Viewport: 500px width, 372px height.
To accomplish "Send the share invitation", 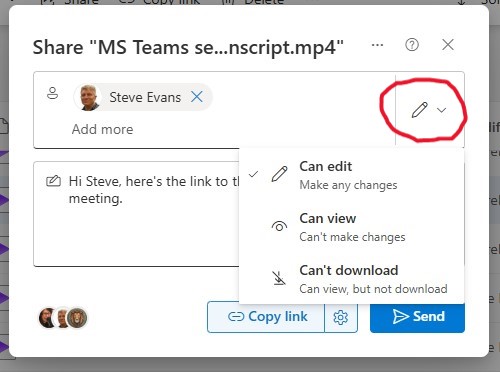I will pos(417,317).
